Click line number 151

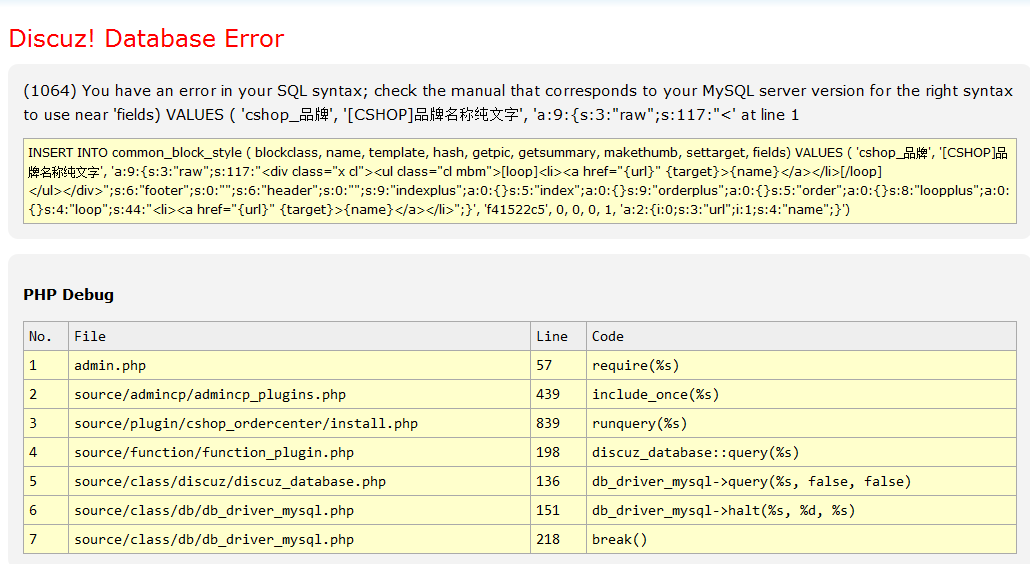click(558, 510)
